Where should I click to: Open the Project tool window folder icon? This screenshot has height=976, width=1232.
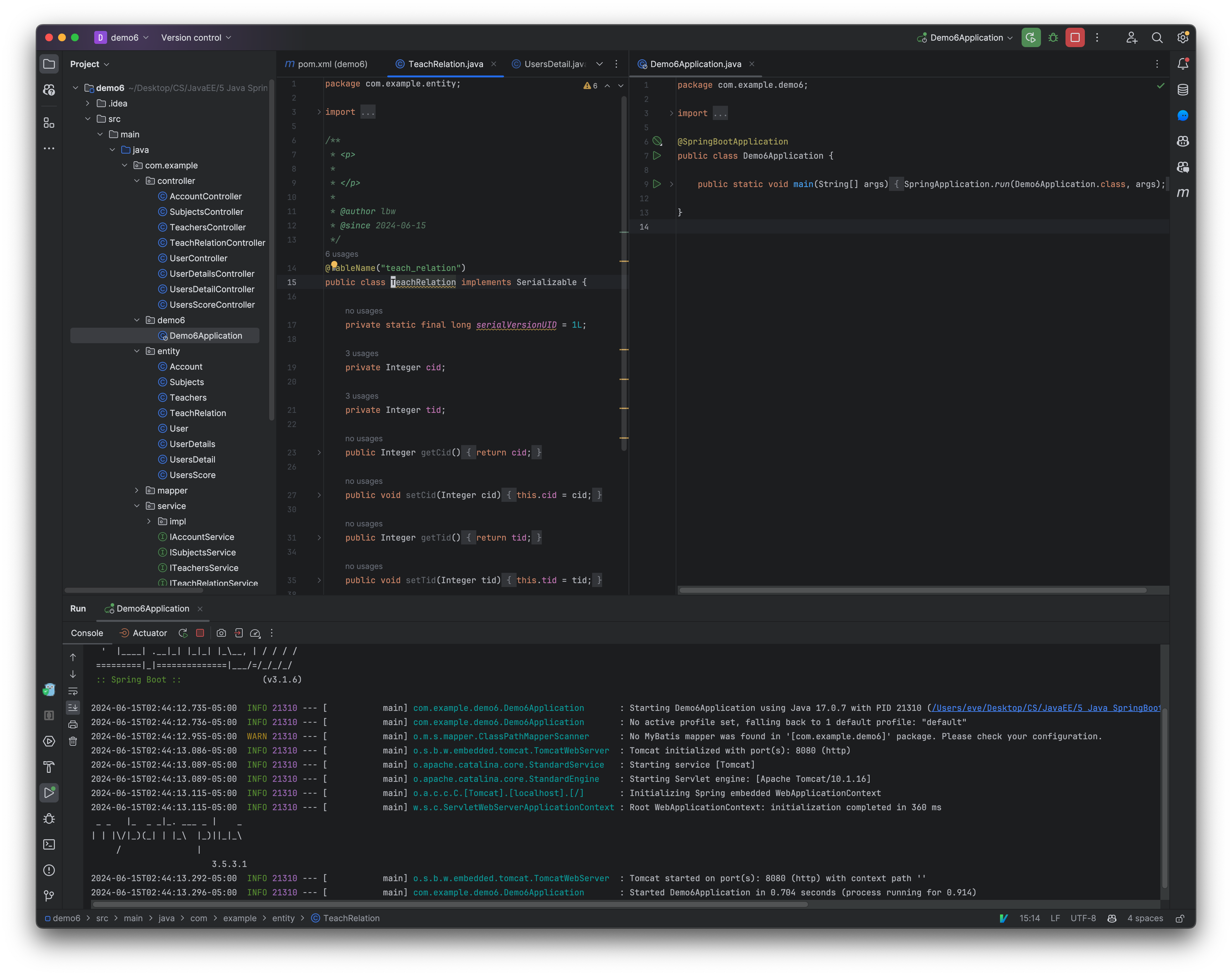tap(49, 64)
